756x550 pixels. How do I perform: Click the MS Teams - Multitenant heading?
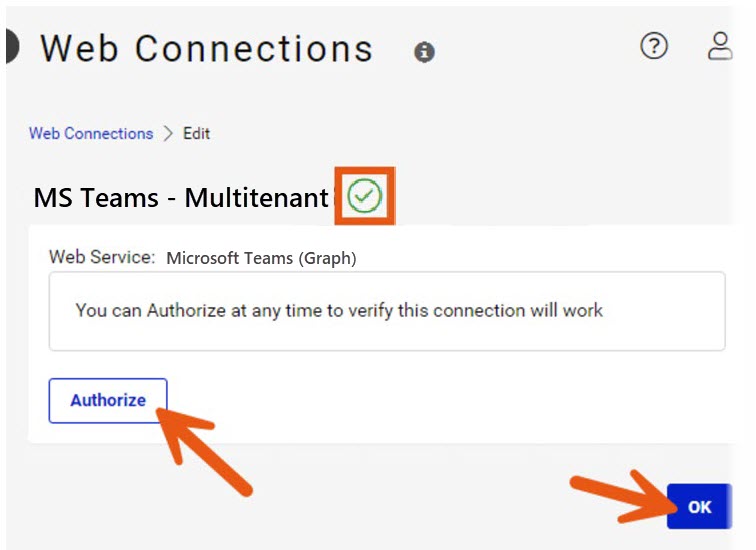tap(181, 198)
